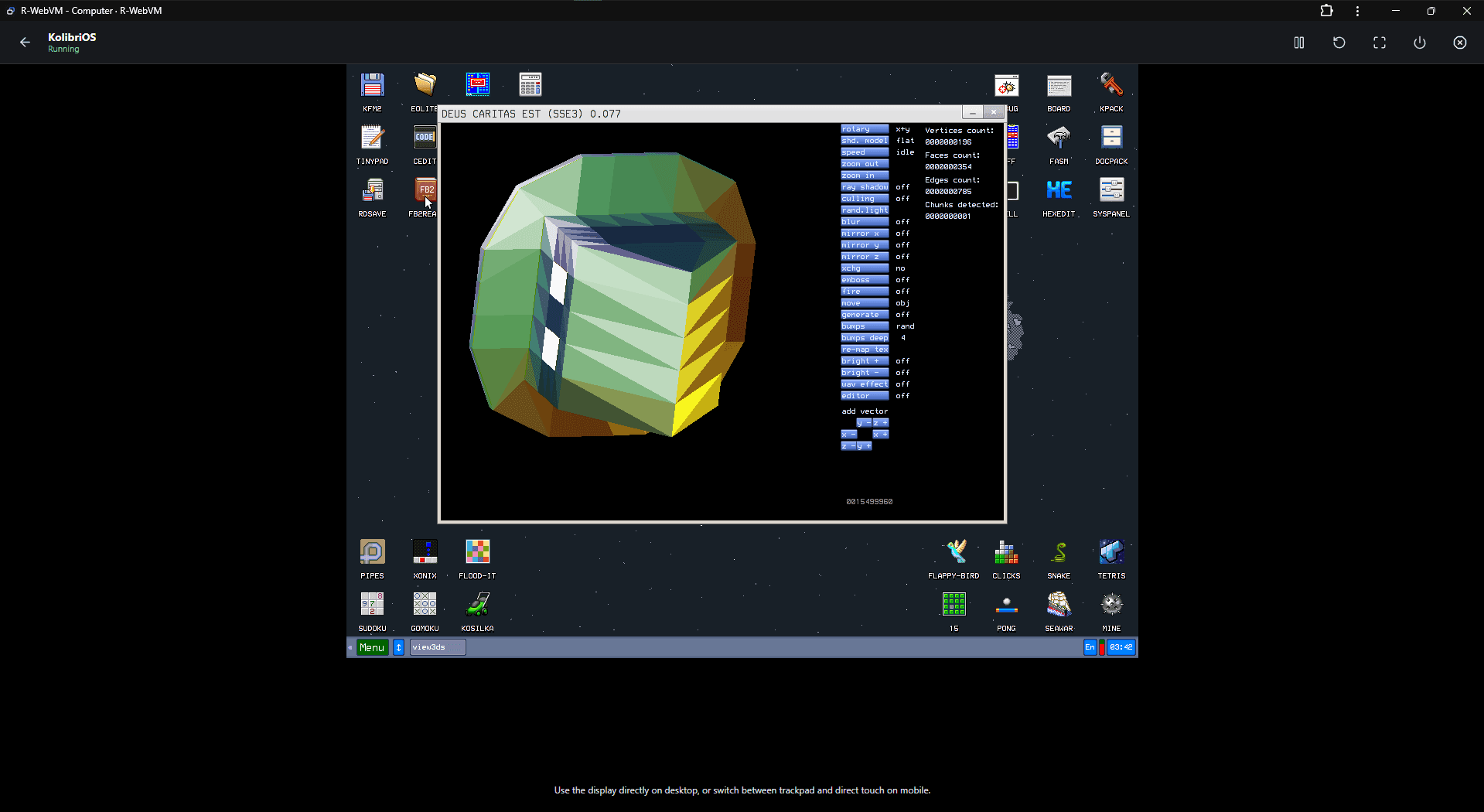Launch the CLICKS game icon
The width and height of the screenshot is (1484, 812).
(x=1006, y=552)
